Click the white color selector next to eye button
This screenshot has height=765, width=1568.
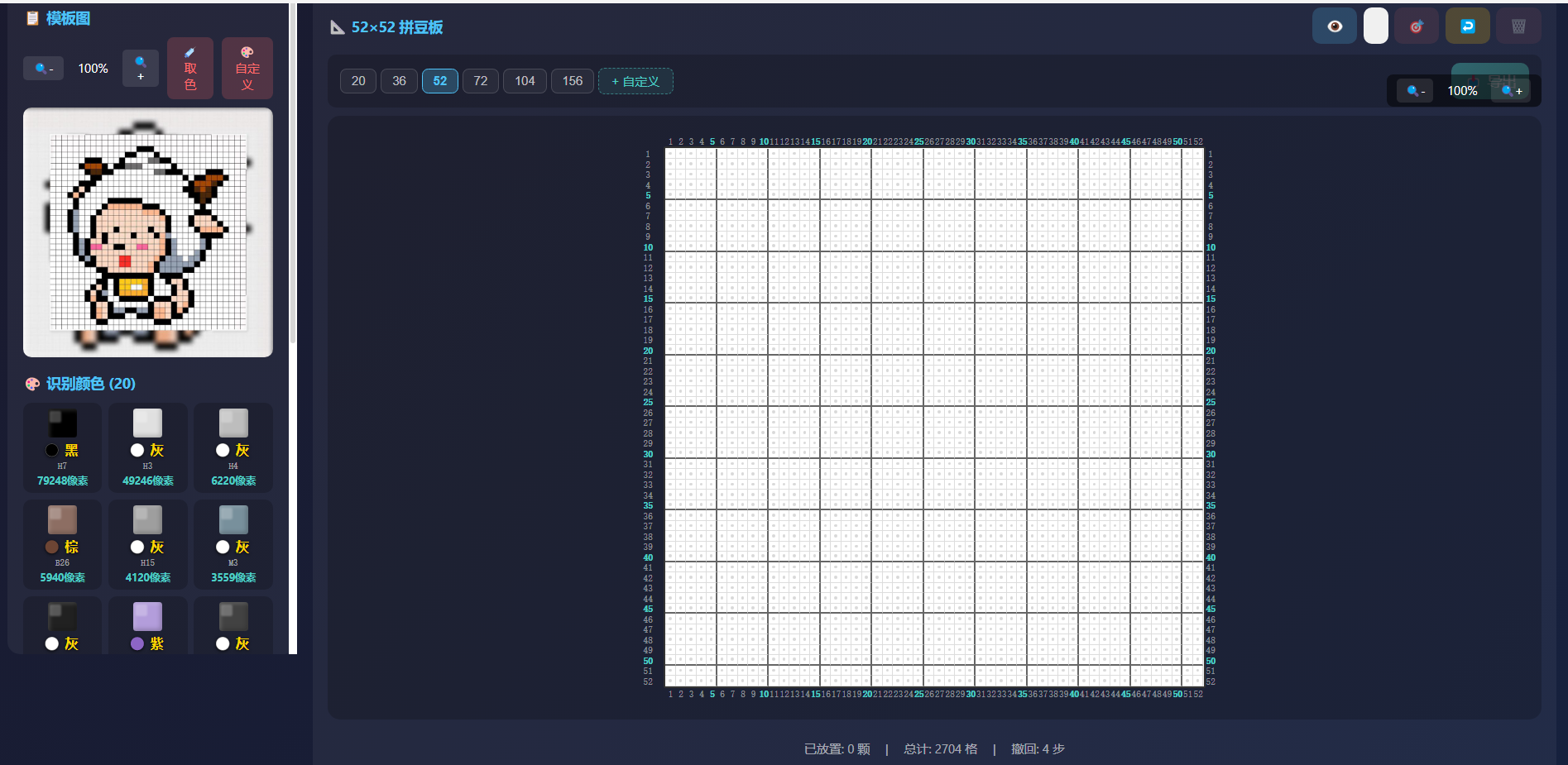pyautogui.click(x=1375, y=26)
